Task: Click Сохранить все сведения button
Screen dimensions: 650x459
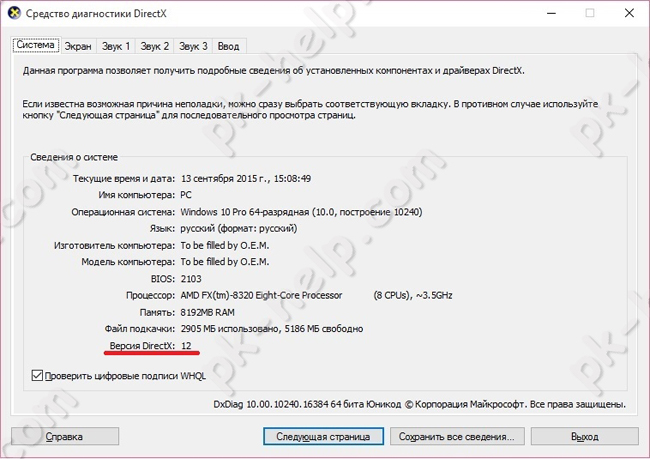Action: (x=457, y=437)
